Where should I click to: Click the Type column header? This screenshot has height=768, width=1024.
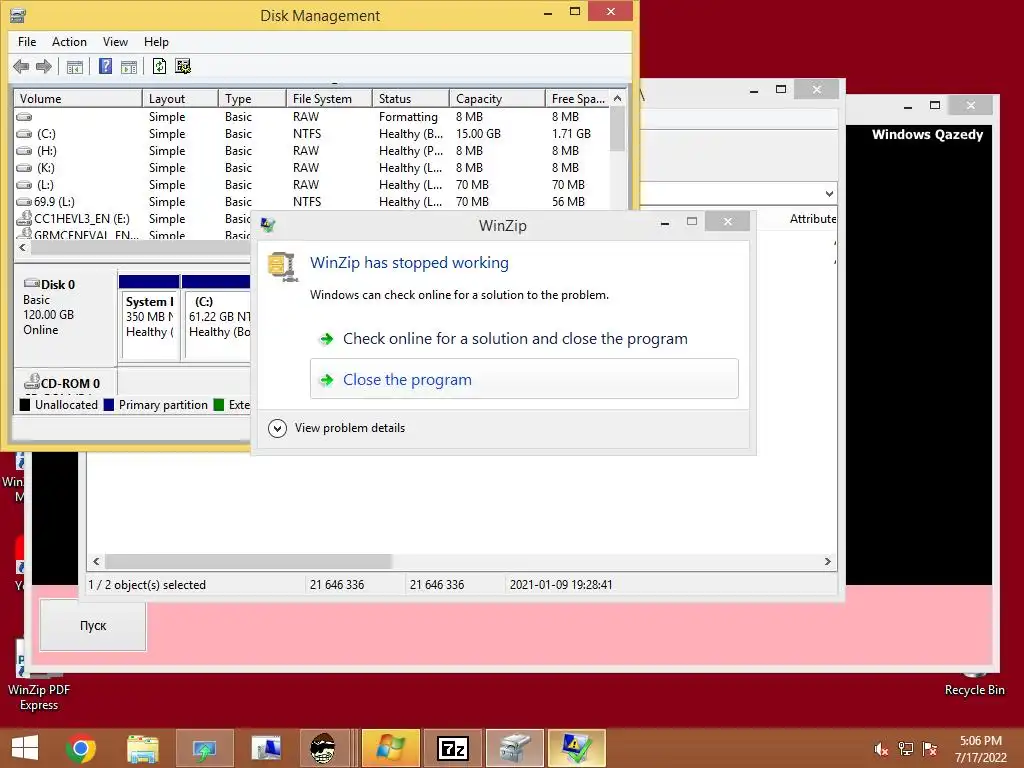(x=252, y=99)
